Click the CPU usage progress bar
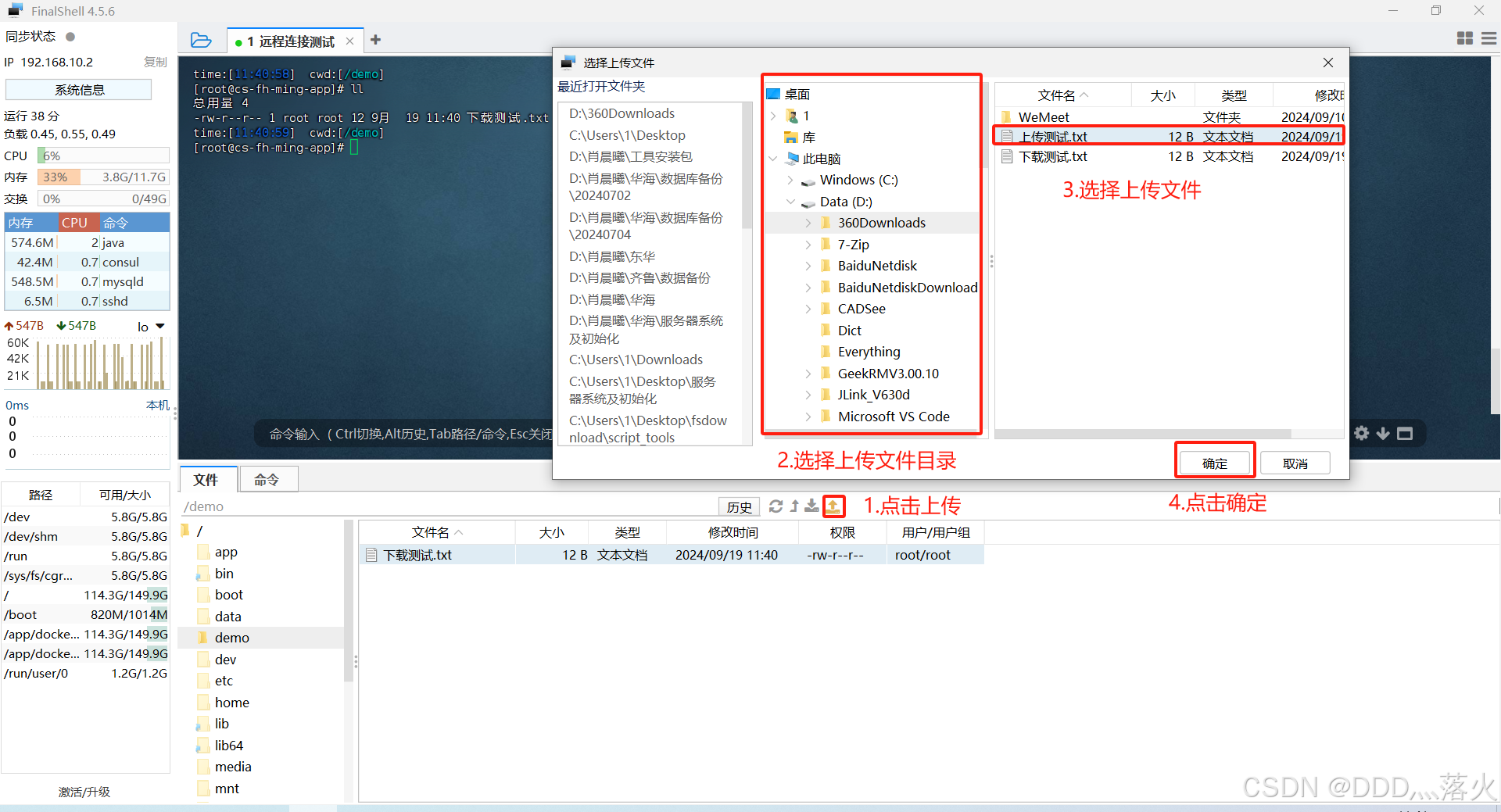This screenshot has height=812, width=1501. coord(102,155)
